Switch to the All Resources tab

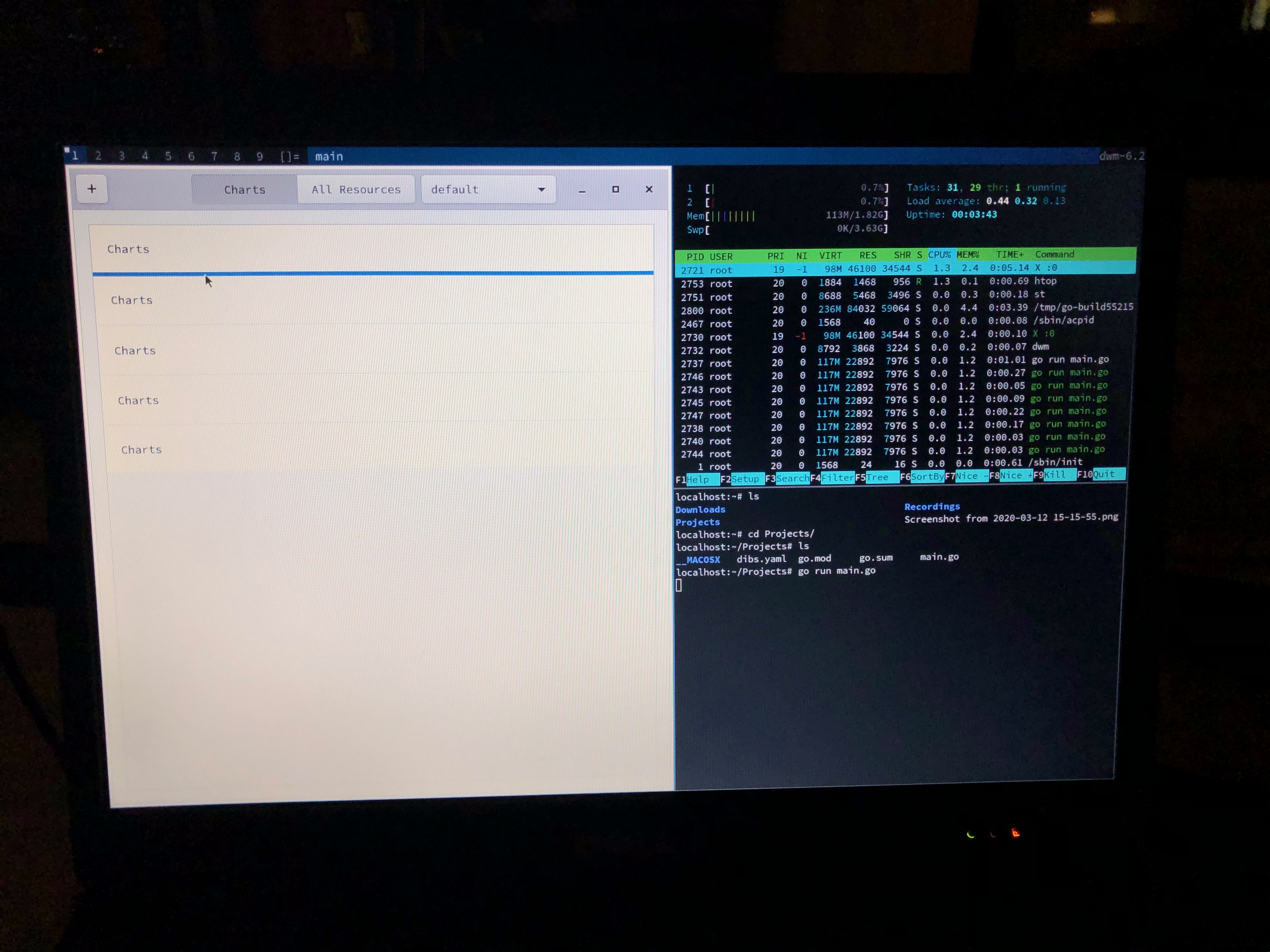(356, 190)
